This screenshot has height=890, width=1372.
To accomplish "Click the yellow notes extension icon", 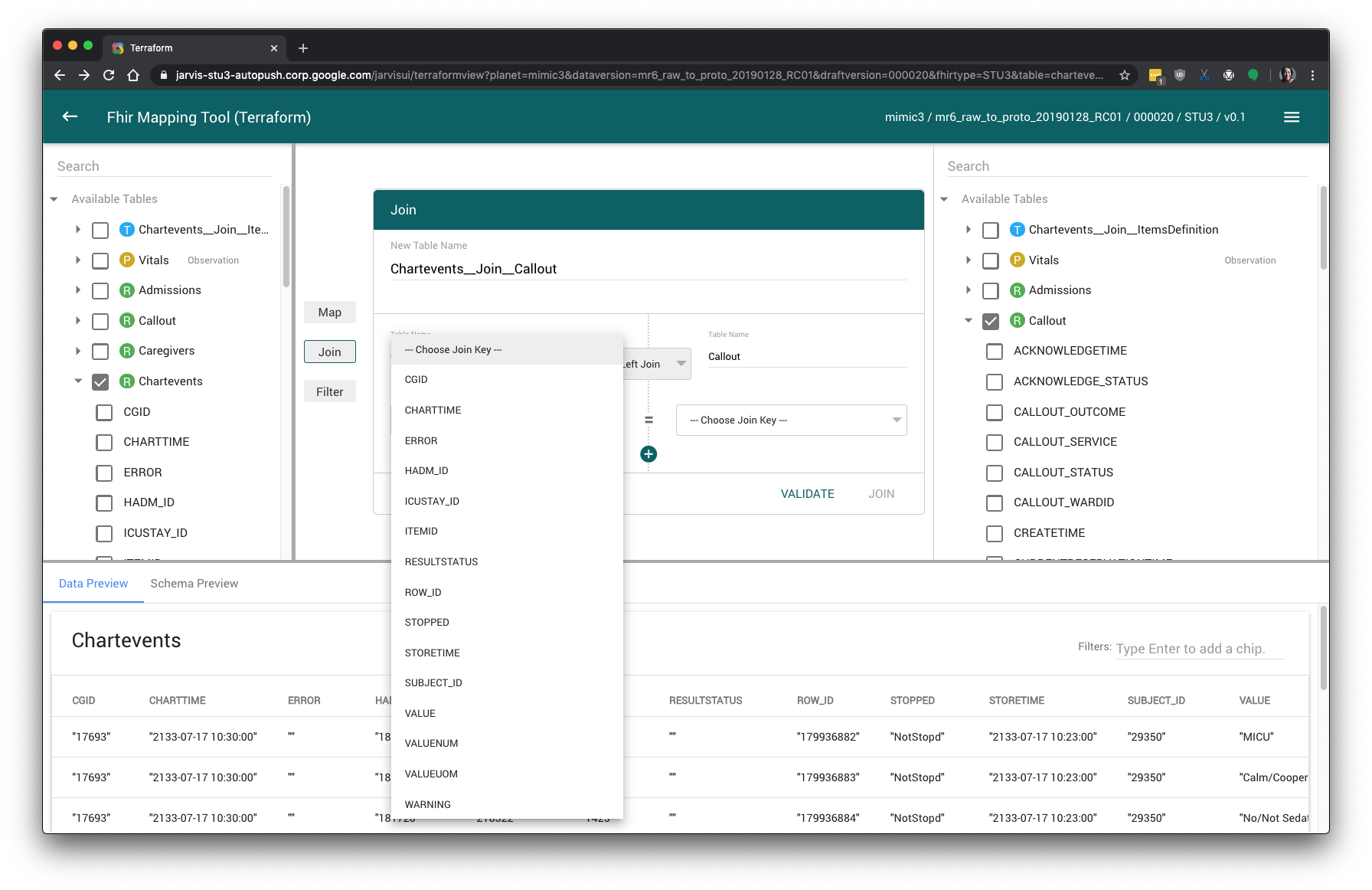I will coord(1155,75).
